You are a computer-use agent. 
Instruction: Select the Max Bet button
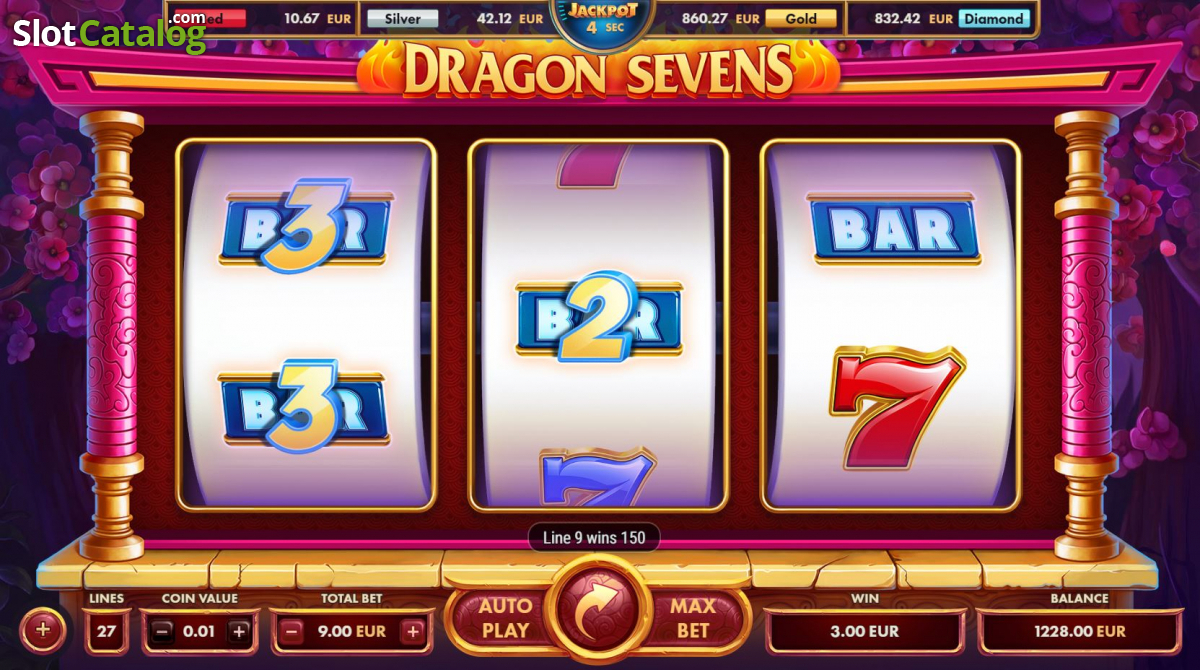(693, 618)
